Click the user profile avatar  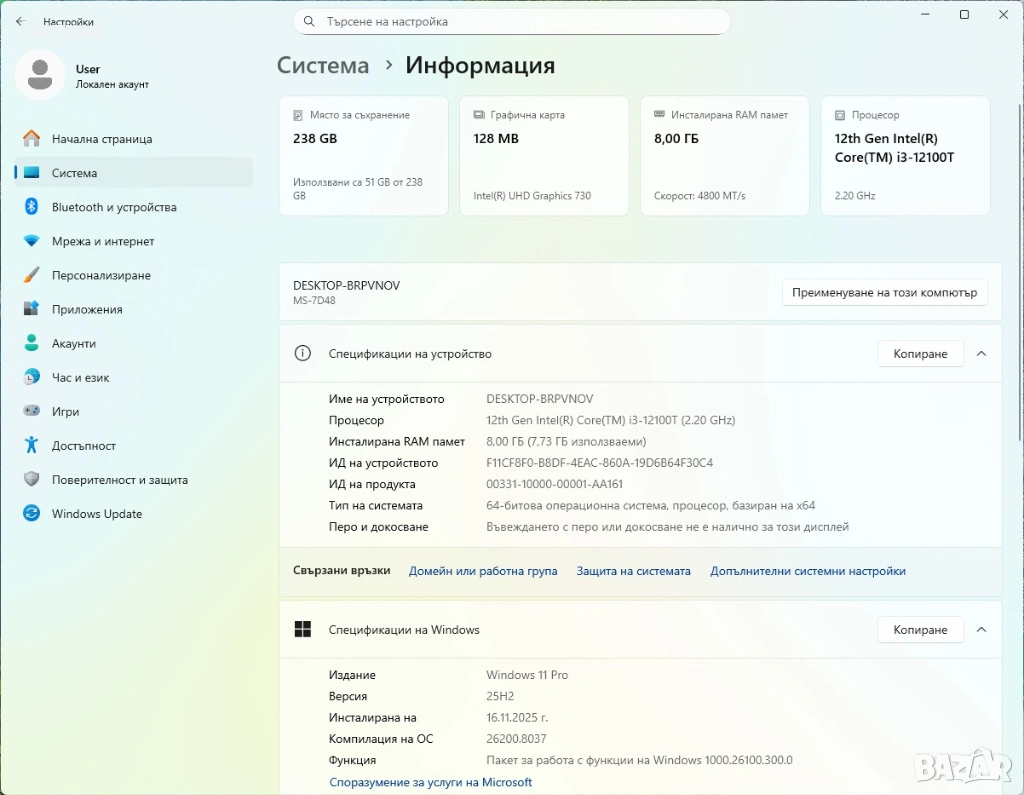40,75
